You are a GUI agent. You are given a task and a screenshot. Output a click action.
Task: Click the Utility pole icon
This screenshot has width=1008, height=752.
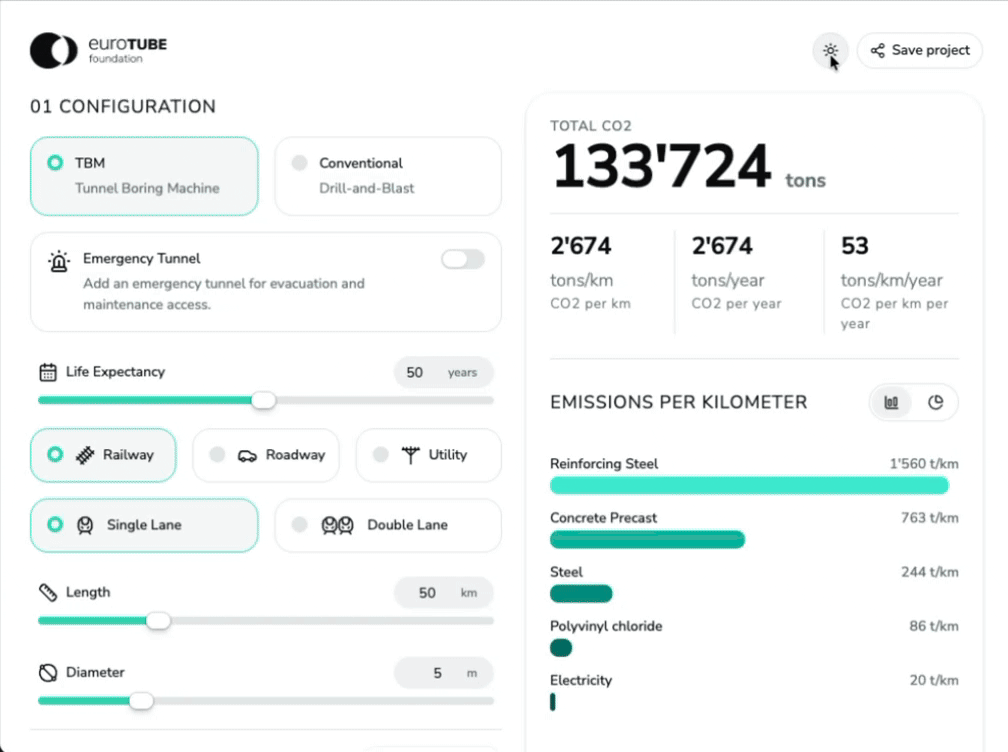tap(410, 455)
